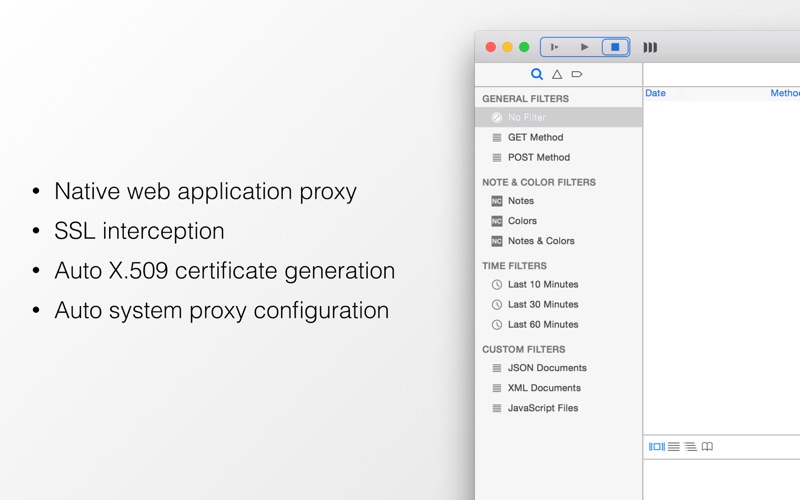This screenshot has width=800, height=500.
Task: Select the tag label tab icon
Action: click(577, 74)
